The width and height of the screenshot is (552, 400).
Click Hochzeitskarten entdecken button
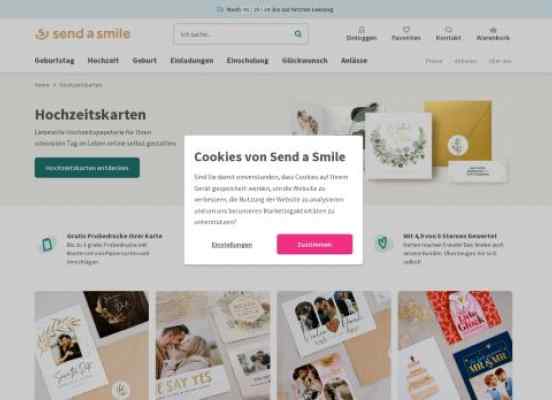[x=87, y=168]
